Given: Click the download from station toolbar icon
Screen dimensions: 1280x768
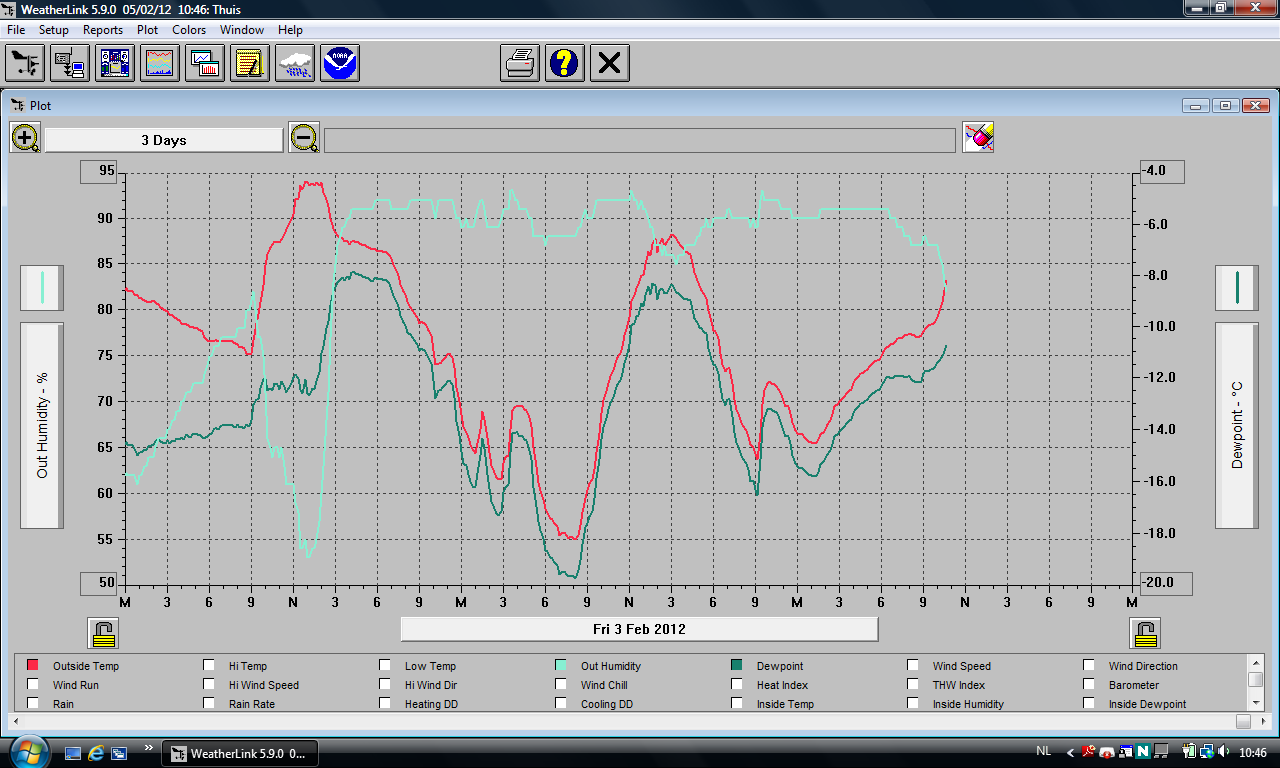Looking at the screenshot, I should coord(70,64).
